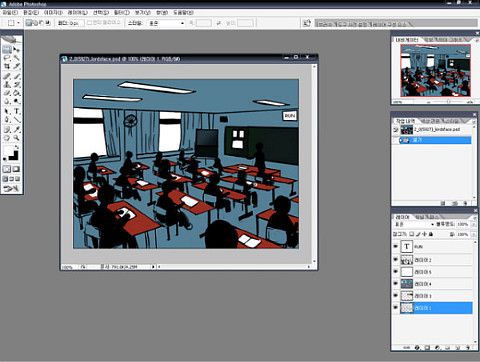Screen dimensions: 480x362
Task: Select the Healing Brush tool
Action: pyautogui.click(x=7, y=76)
